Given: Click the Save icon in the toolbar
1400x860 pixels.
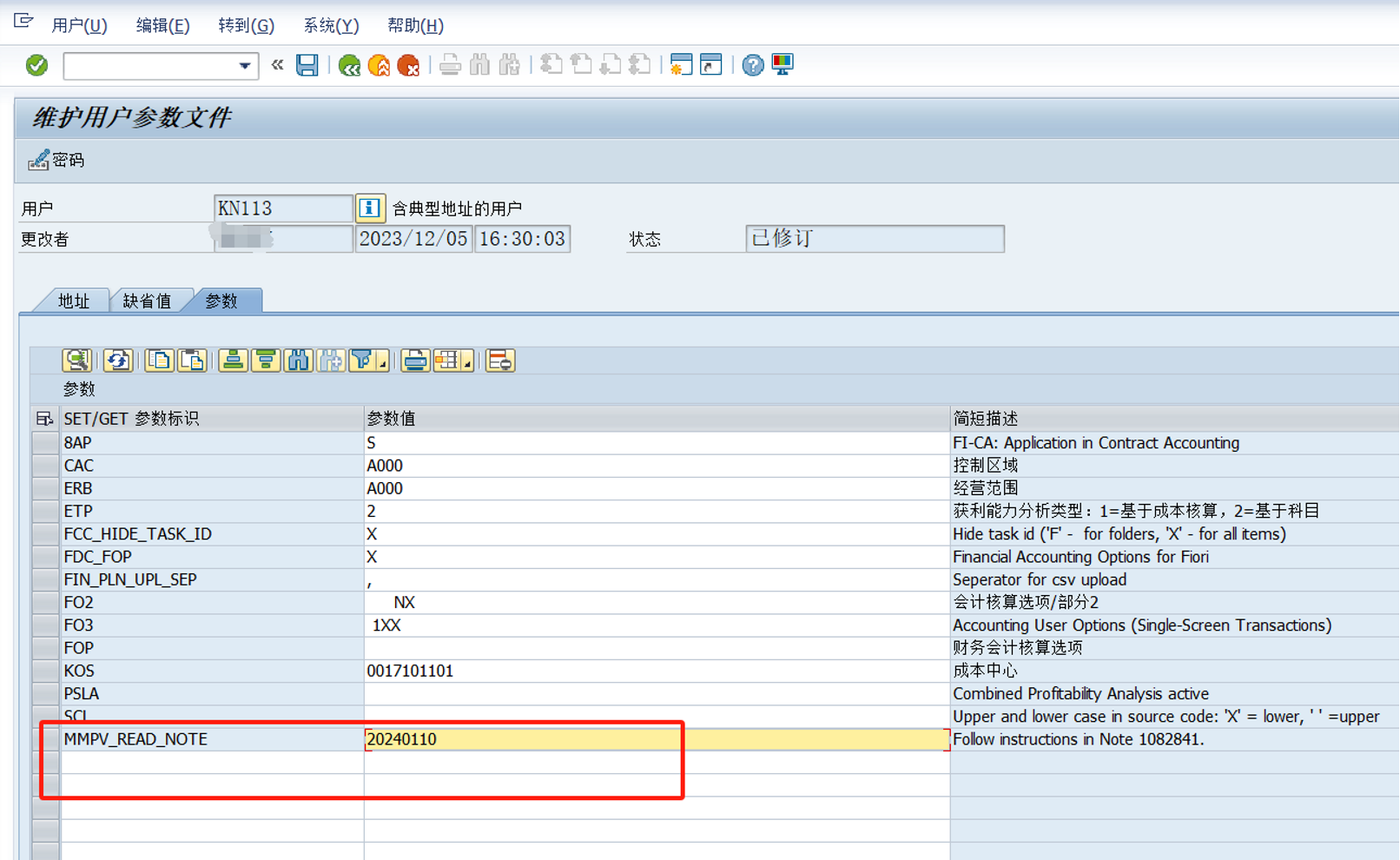Looking at the screenshot, I should [307, 65].
